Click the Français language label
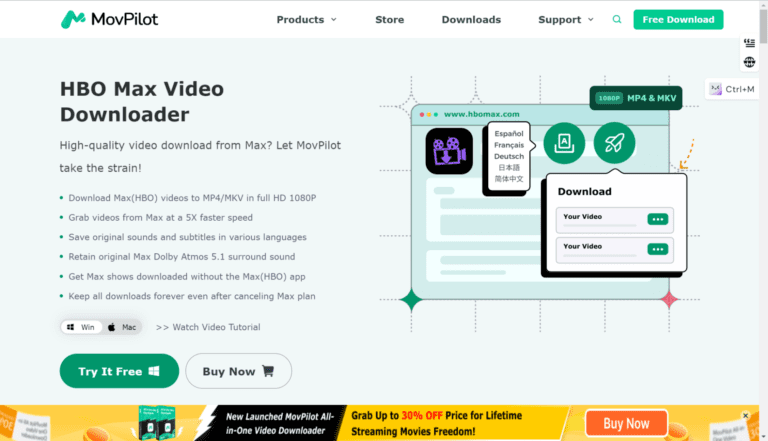 509,145
